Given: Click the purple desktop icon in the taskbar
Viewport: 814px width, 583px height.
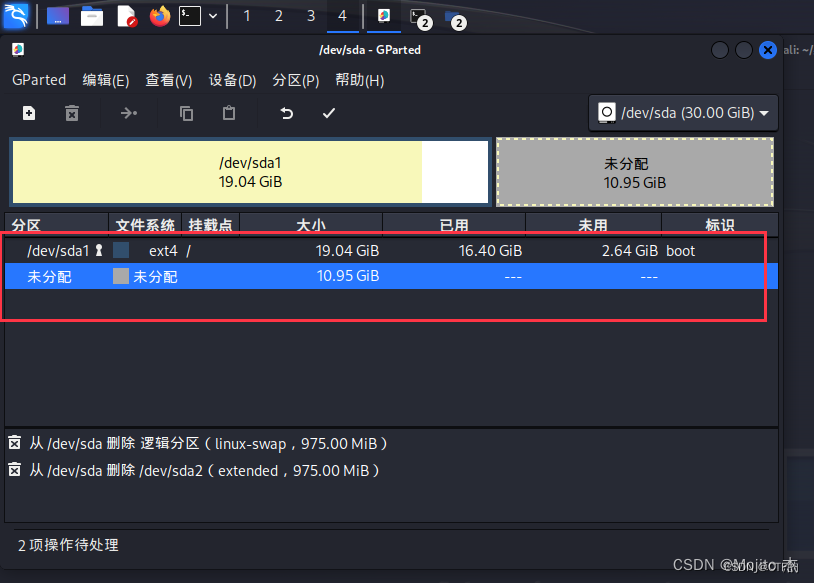Looking at the screenshot, I should tap(58, 16).
